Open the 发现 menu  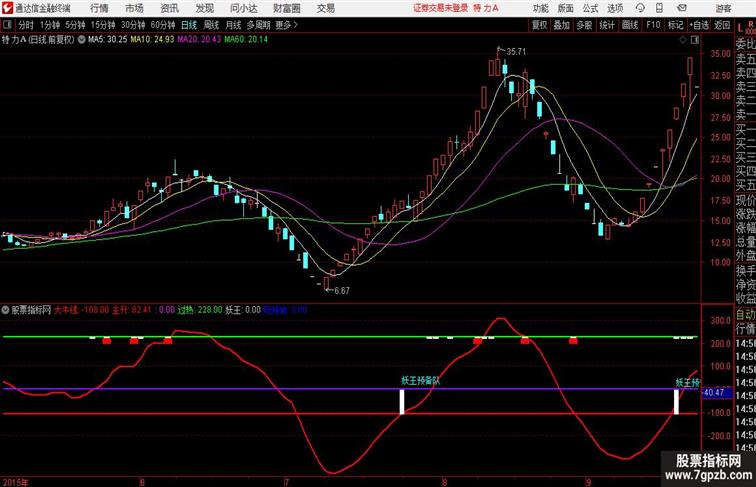coord(204,8)
